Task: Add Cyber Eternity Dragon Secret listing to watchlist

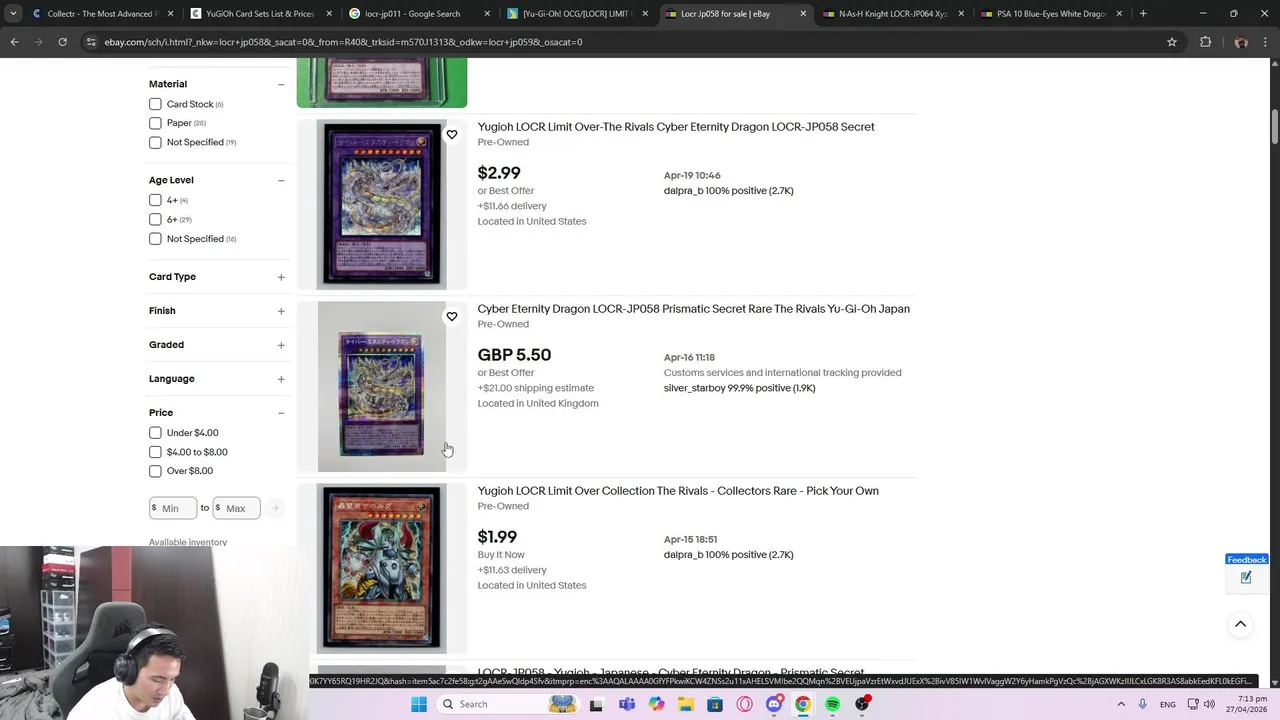Action: pyautogui.click(x=452, y=135)
